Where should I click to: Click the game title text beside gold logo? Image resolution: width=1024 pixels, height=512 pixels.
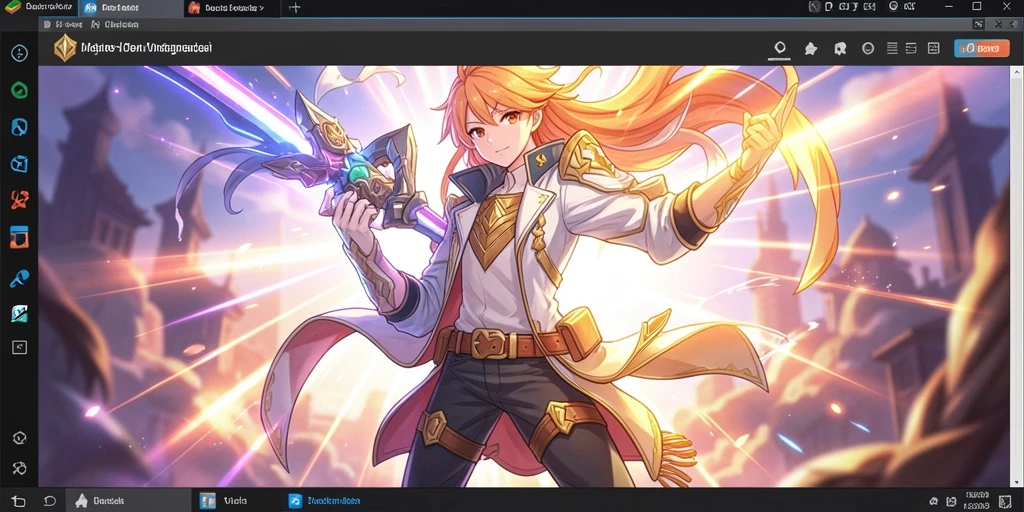click(146, 48)
